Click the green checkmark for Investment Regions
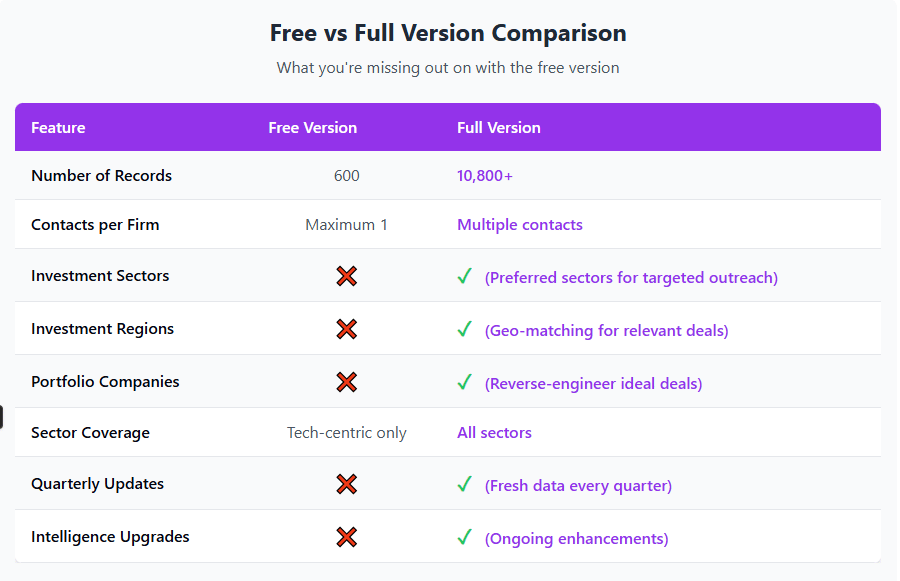The image size is (900, 581). 464,329
